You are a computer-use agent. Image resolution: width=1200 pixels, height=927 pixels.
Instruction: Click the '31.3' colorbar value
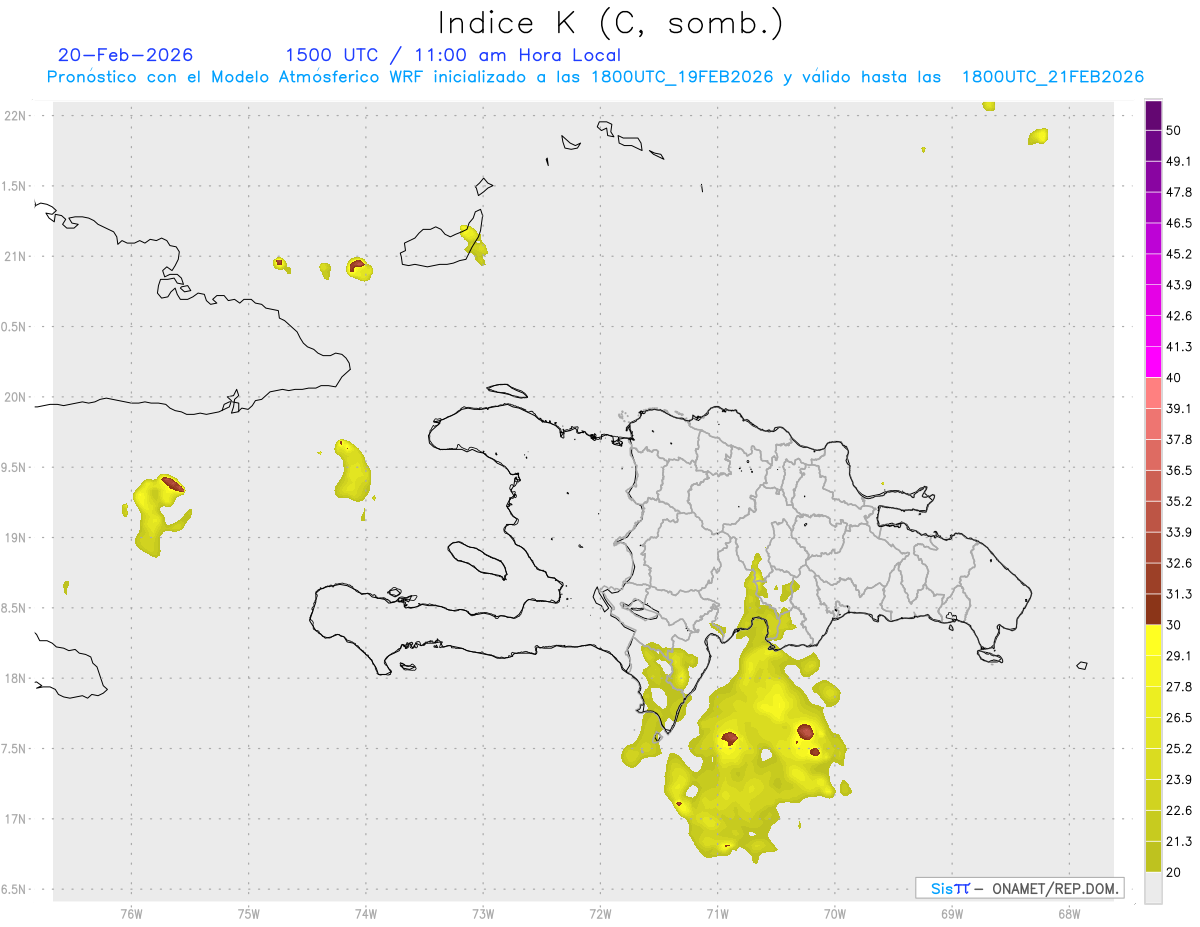[1178, 594]
